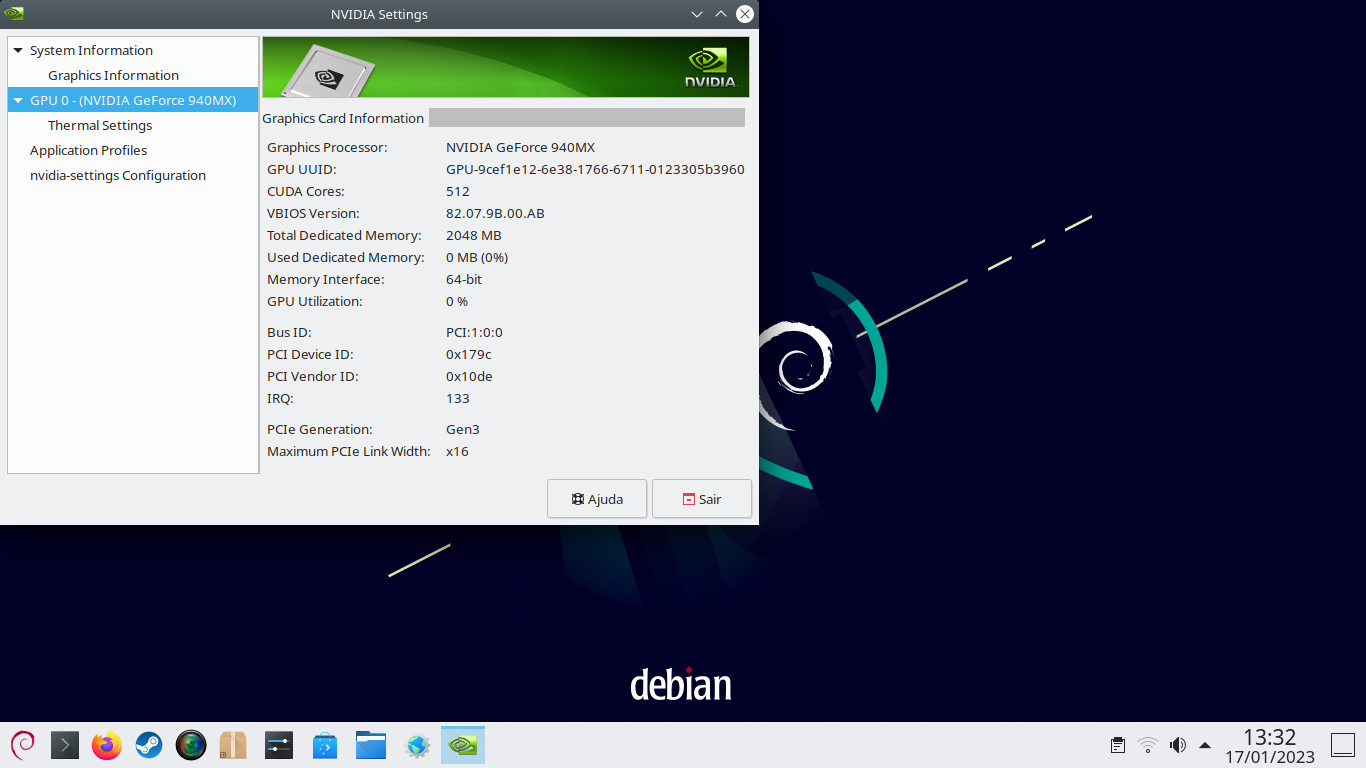This screenshot has height=768, width=1366.
Task: Launch Steam from the taskbar
Action: coord(149,745)
